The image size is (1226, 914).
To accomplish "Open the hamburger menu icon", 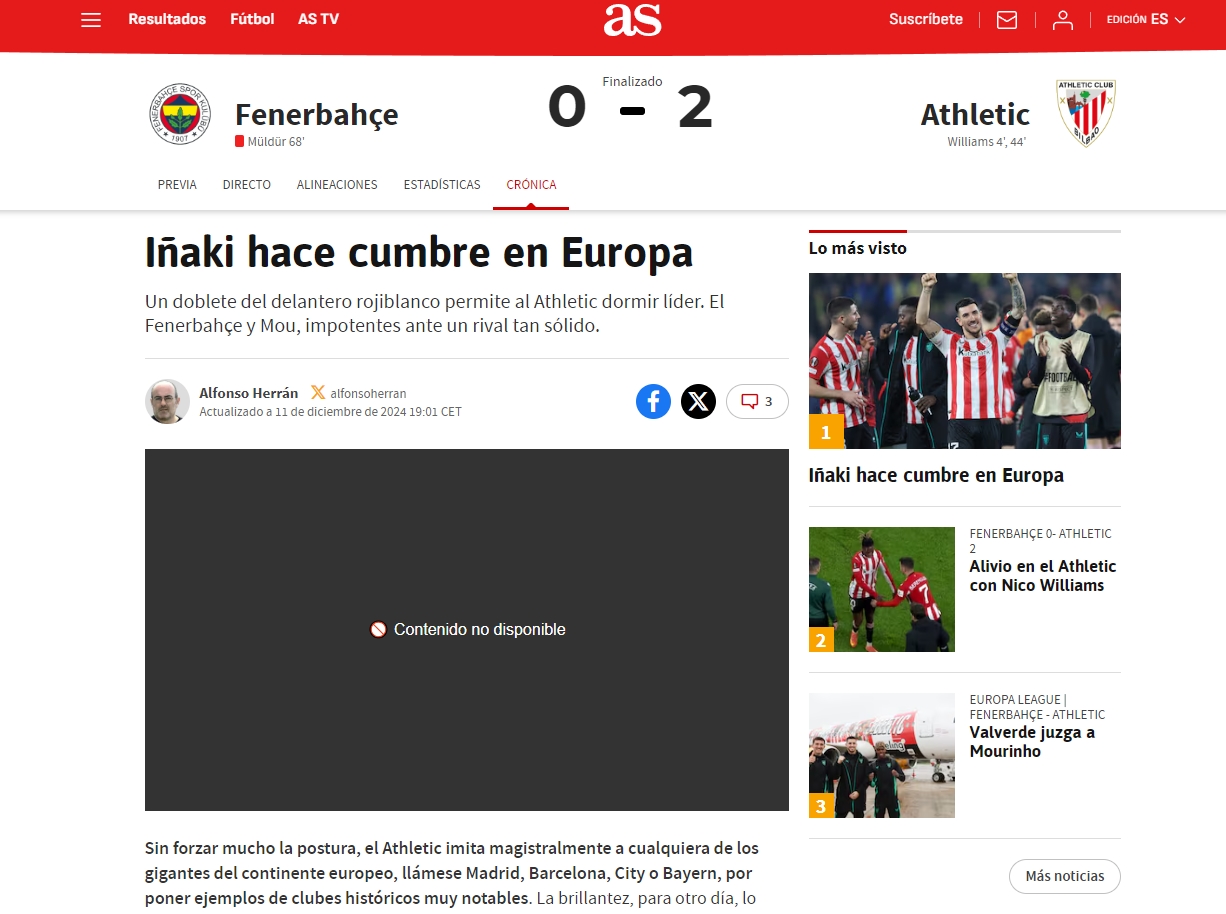I will 91,19.
